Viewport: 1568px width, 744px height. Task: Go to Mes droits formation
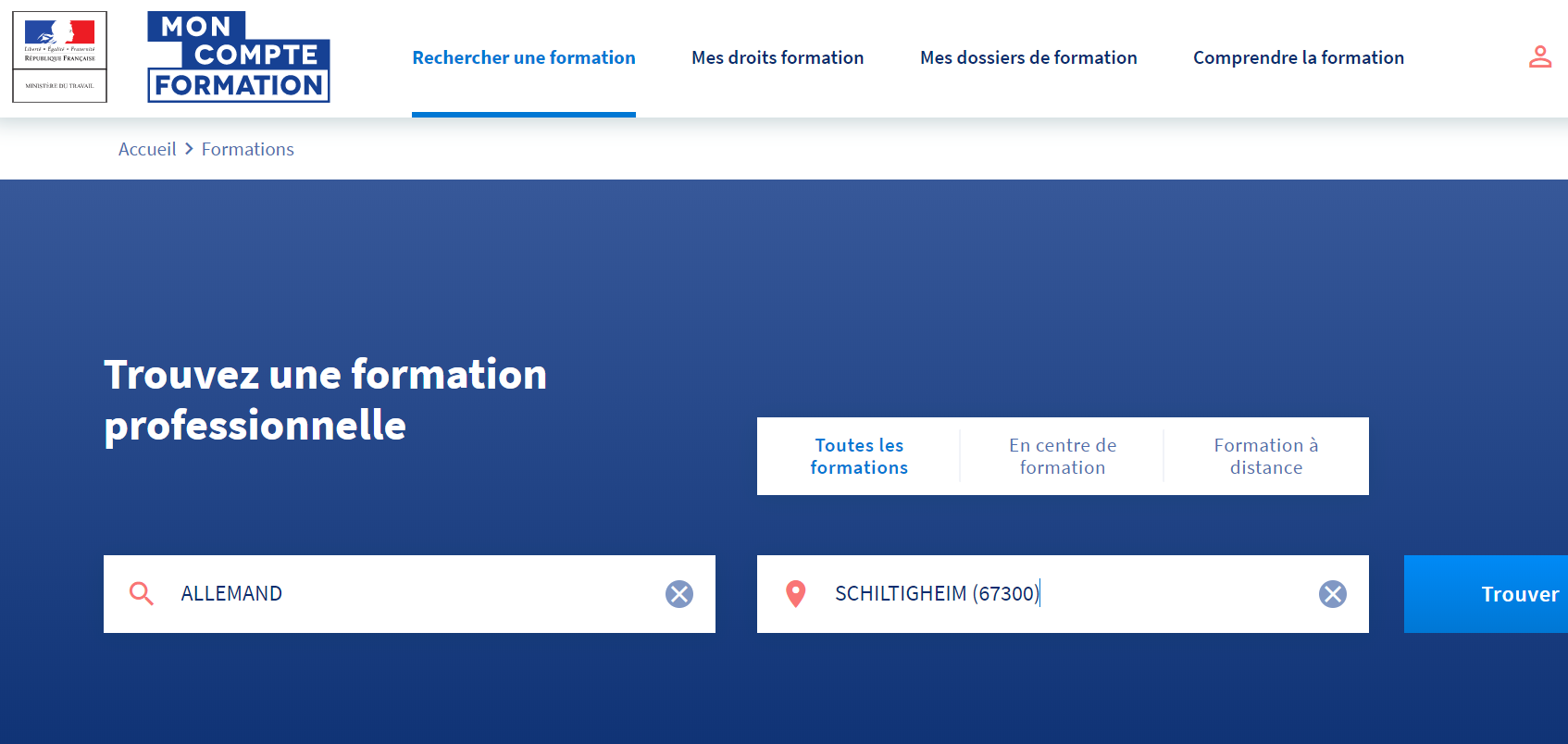[778, 57]
